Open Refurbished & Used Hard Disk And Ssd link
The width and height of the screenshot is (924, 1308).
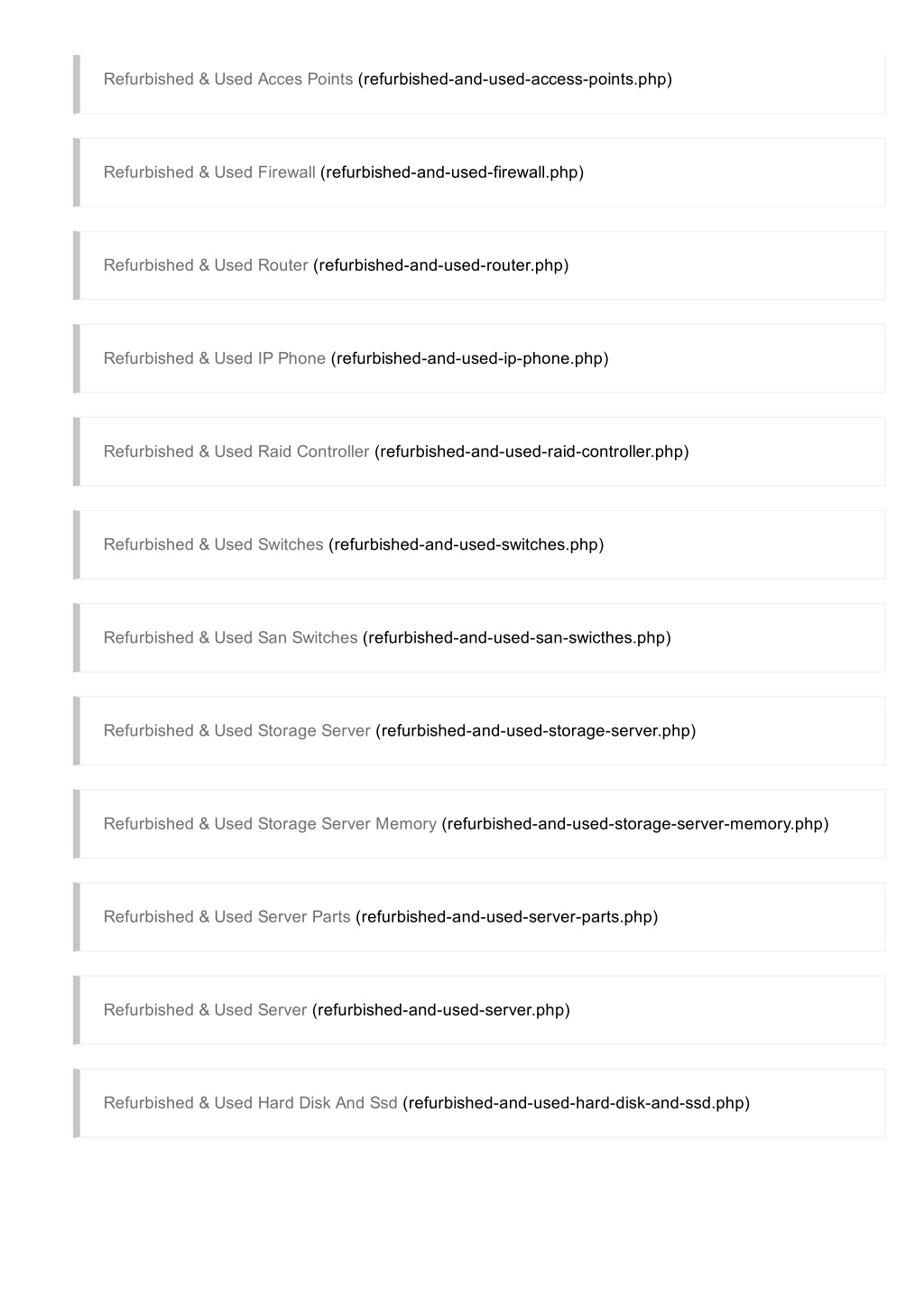tap(250, 1102)
